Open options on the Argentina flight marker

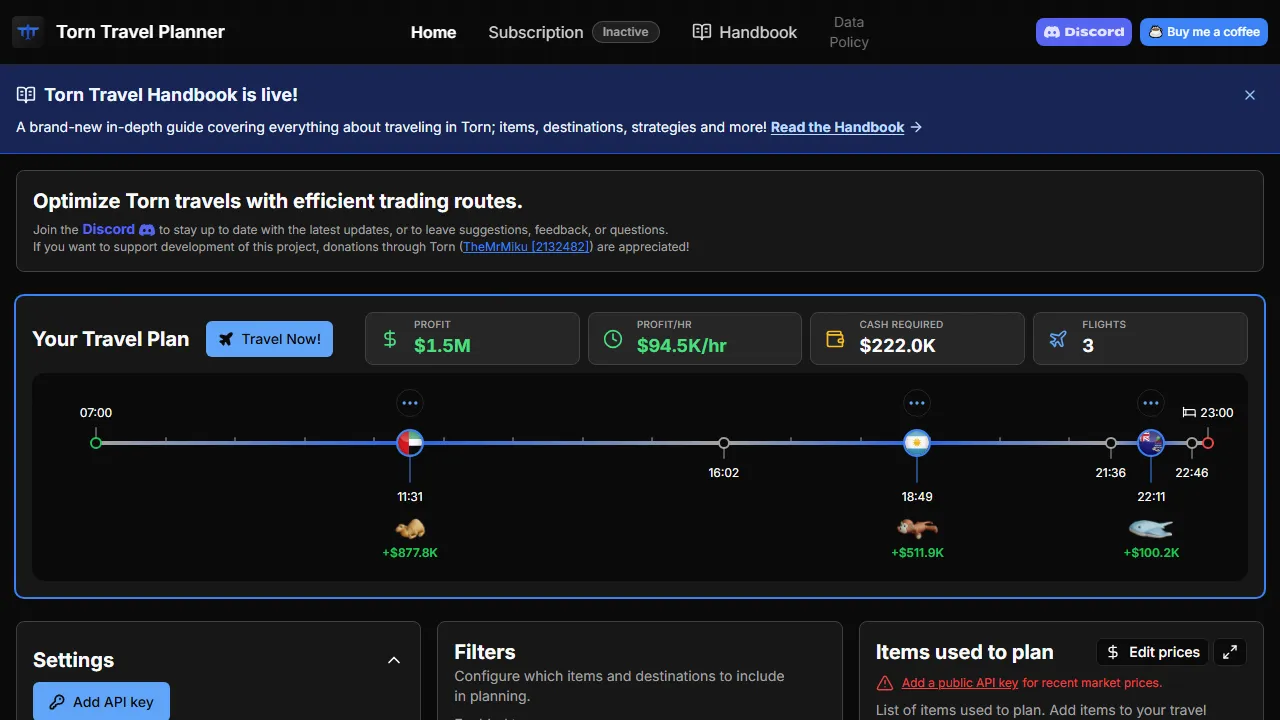point(917,402)
